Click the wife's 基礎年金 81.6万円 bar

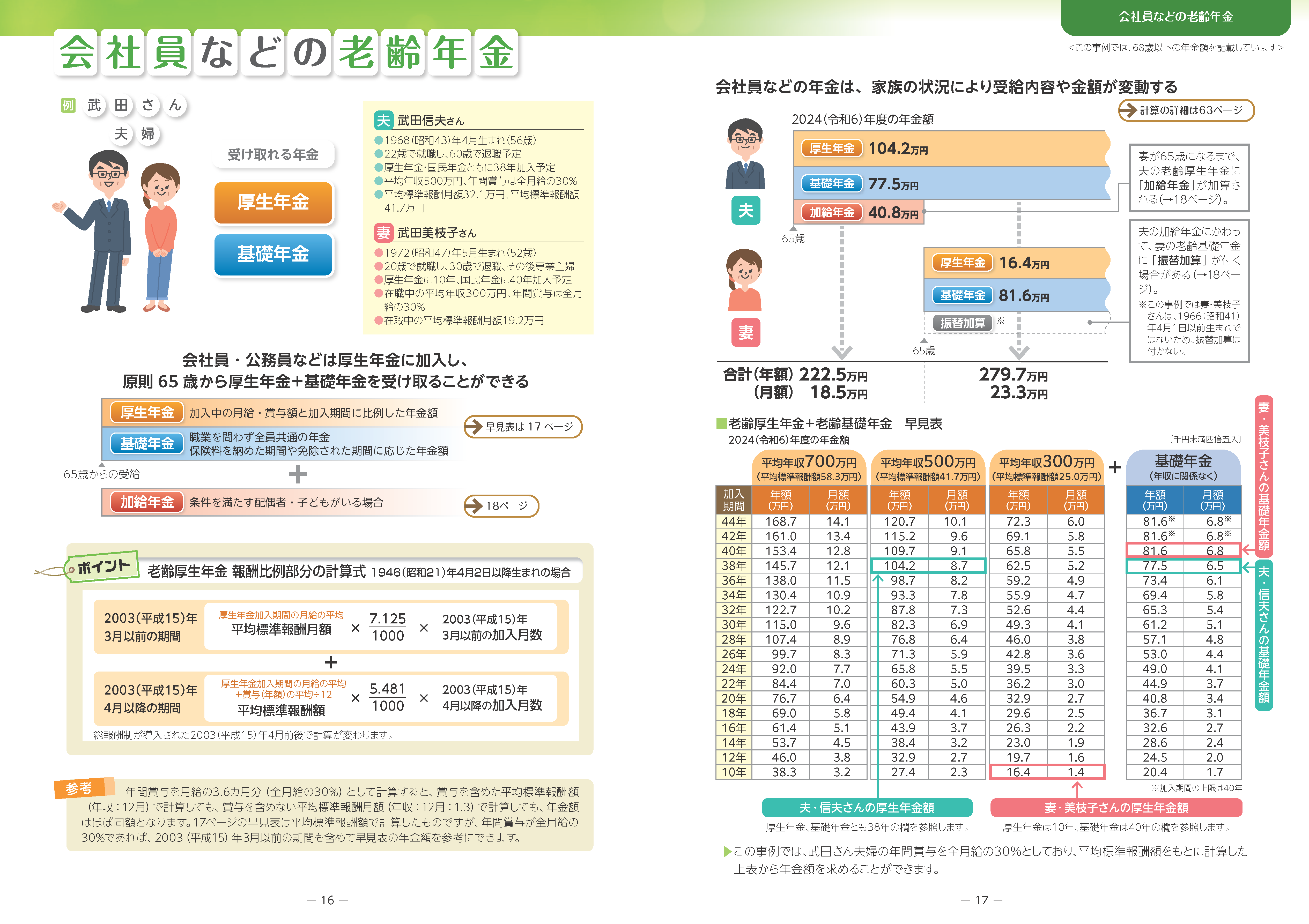[1017, 295]
